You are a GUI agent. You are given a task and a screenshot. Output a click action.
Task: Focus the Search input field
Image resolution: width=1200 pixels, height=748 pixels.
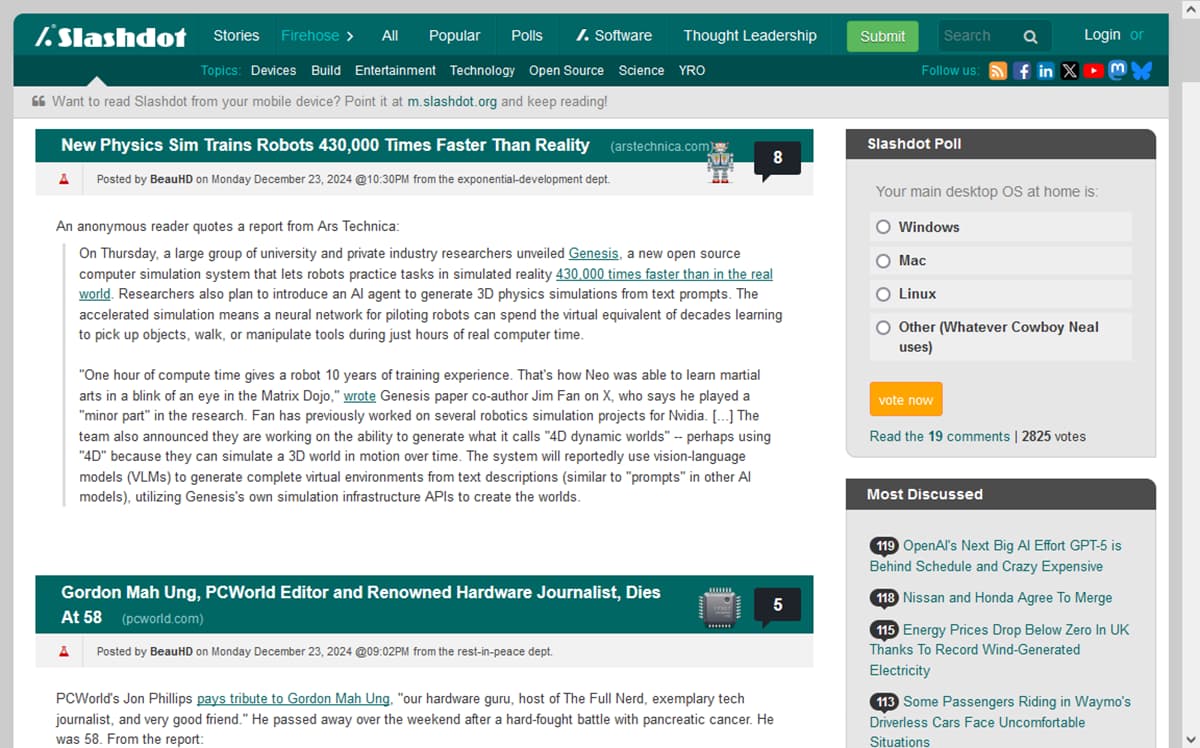(978, 36)
